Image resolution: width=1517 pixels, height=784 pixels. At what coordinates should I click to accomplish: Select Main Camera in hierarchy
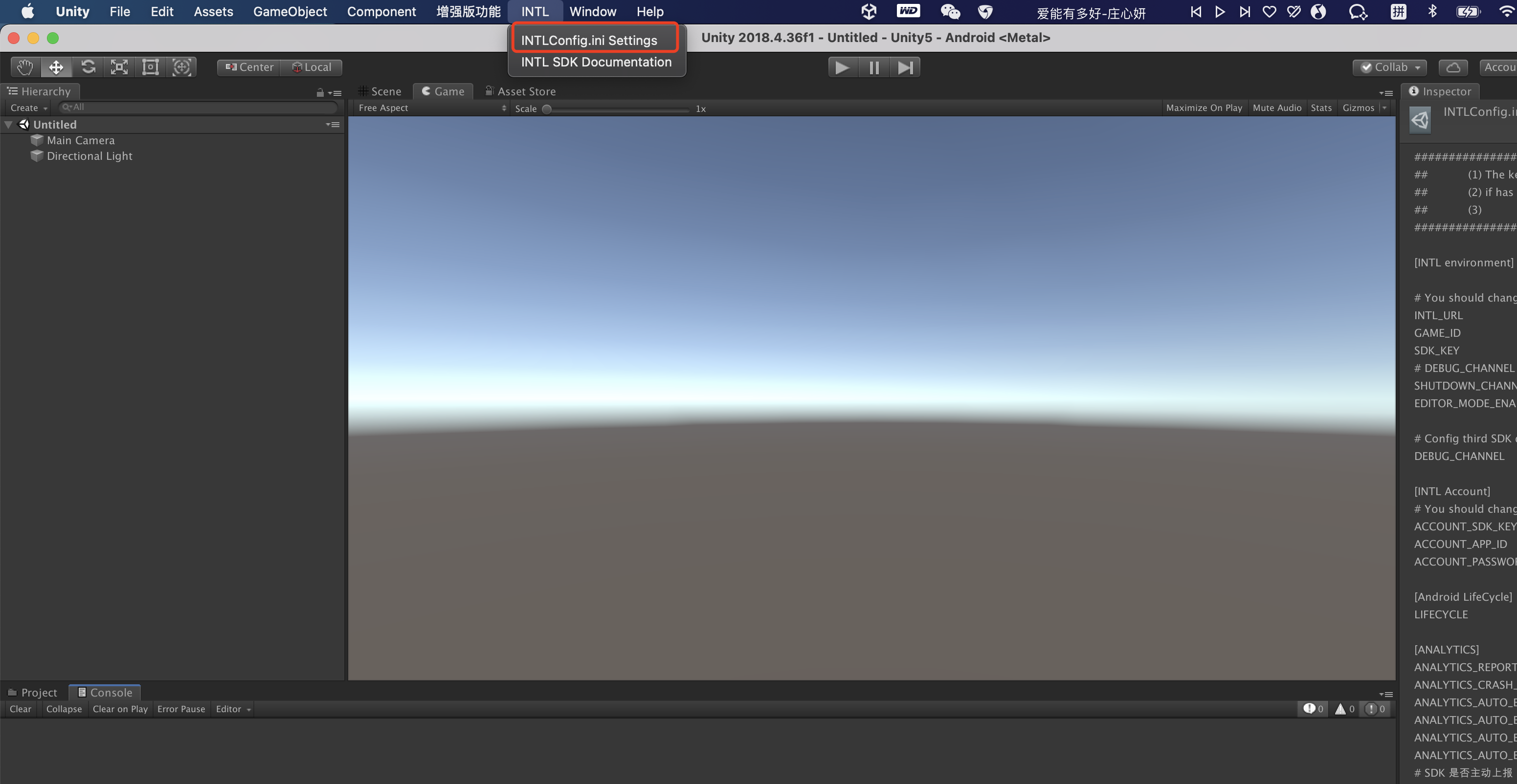(80, 139)
